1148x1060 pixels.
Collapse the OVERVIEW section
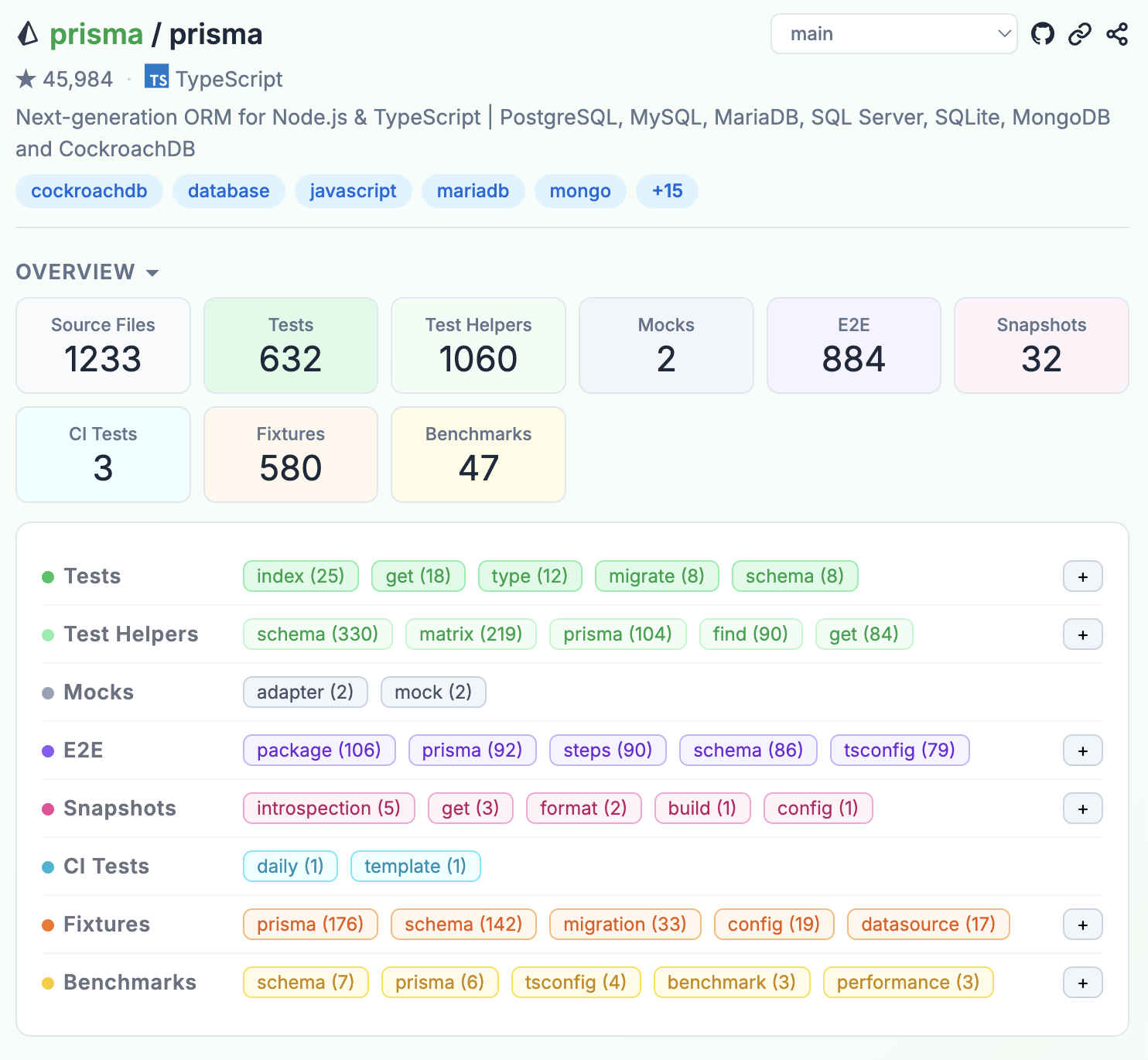pos(87,272)
